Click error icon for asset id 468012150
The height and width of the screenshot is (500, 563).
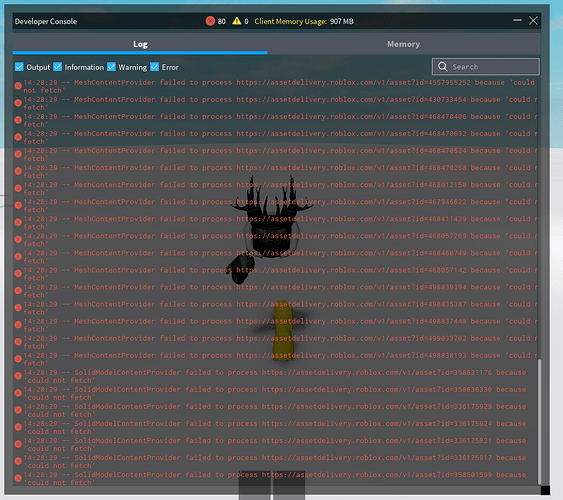(x=18, y=188)
